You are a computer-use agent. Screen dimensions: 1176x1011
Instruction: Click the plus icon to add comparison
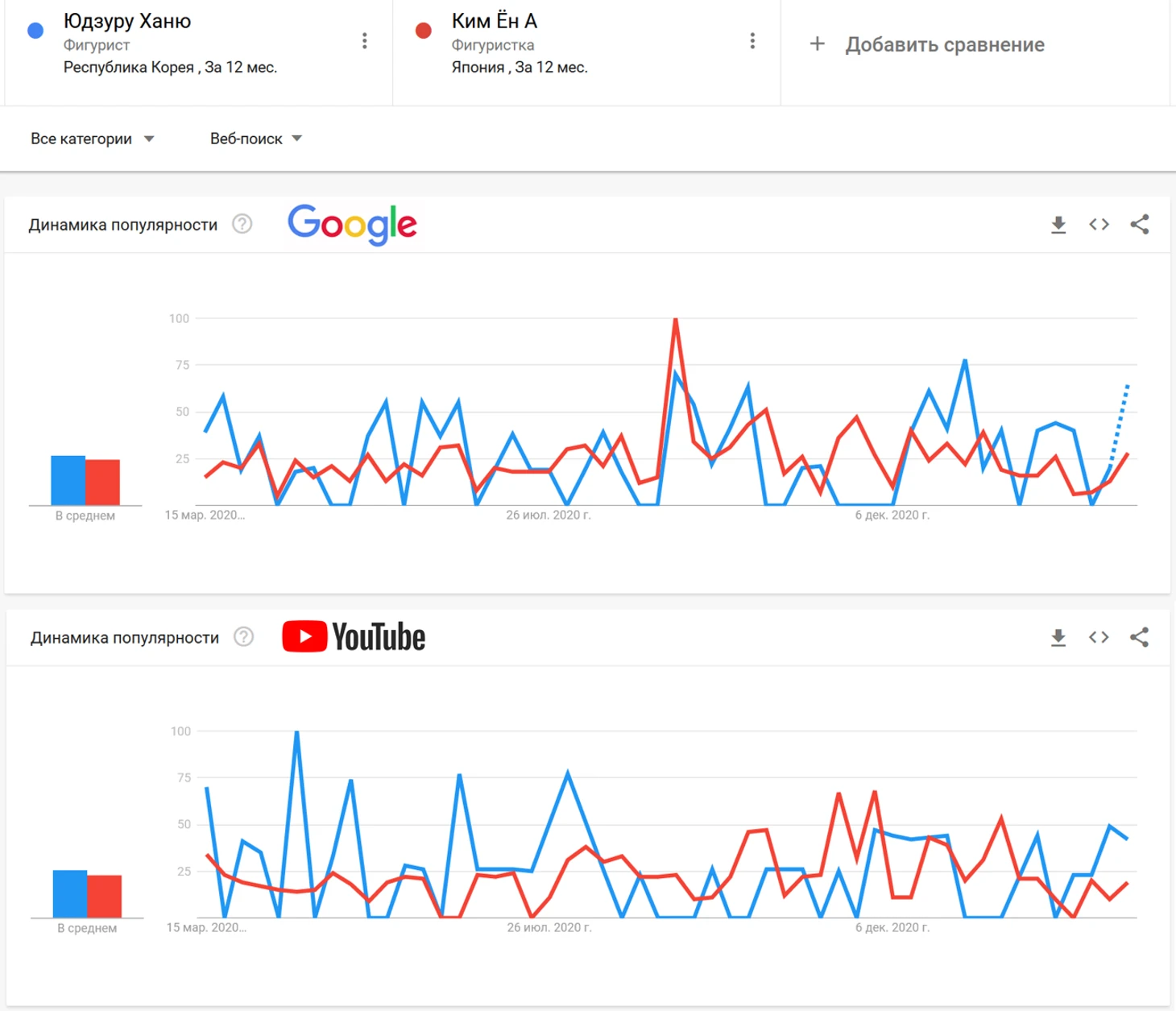(x=817, y=44)
